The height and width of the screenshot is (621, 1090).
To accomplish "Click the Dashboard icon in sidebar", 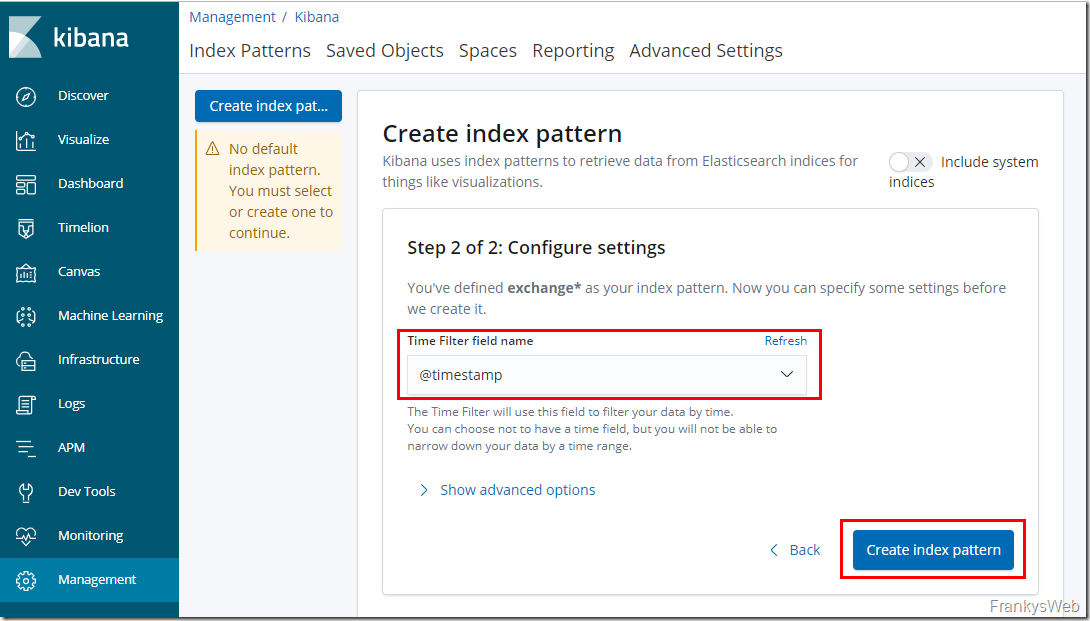I will pyautogui.click(x=27, y=184).
